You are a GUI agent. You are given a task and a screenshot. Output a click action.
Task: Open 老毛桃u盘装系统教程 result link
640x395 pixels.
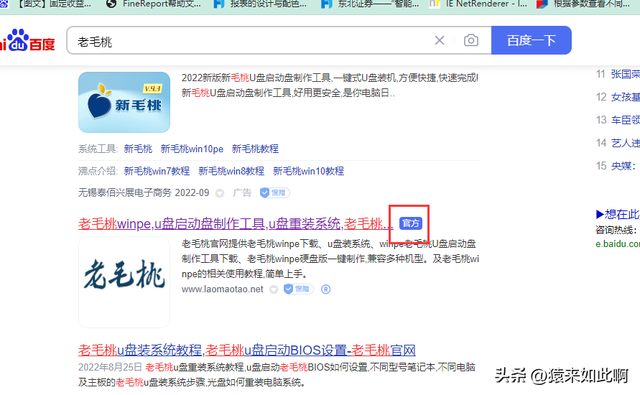pyautogui.click(x=247, y=350)
